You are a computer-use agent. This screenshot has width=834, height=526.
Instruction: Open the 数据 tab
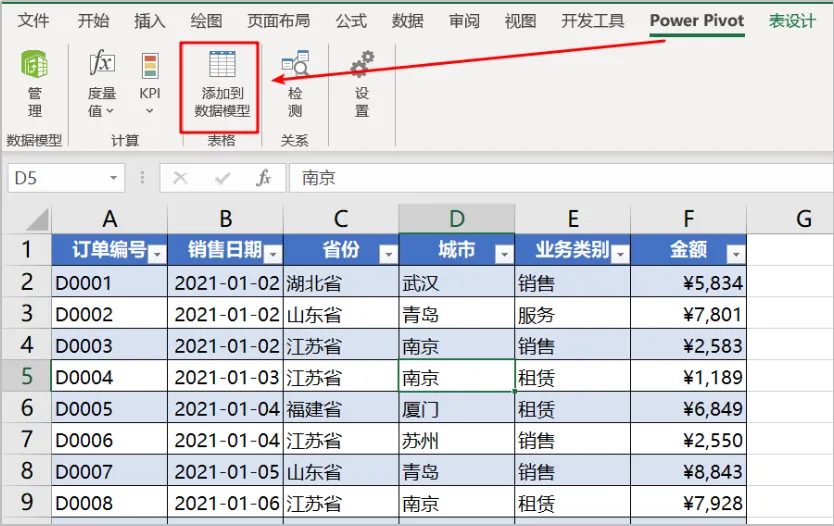[x=407, y=20]
